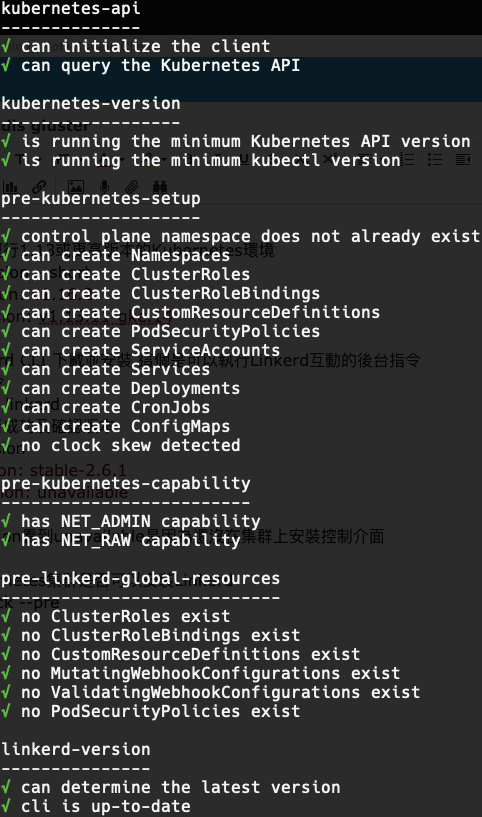Image resolution: width=482 pixels, height=817 pixels.
Task: Click the 'can query the Kubernetes API' line
Action: pos(151,66)
